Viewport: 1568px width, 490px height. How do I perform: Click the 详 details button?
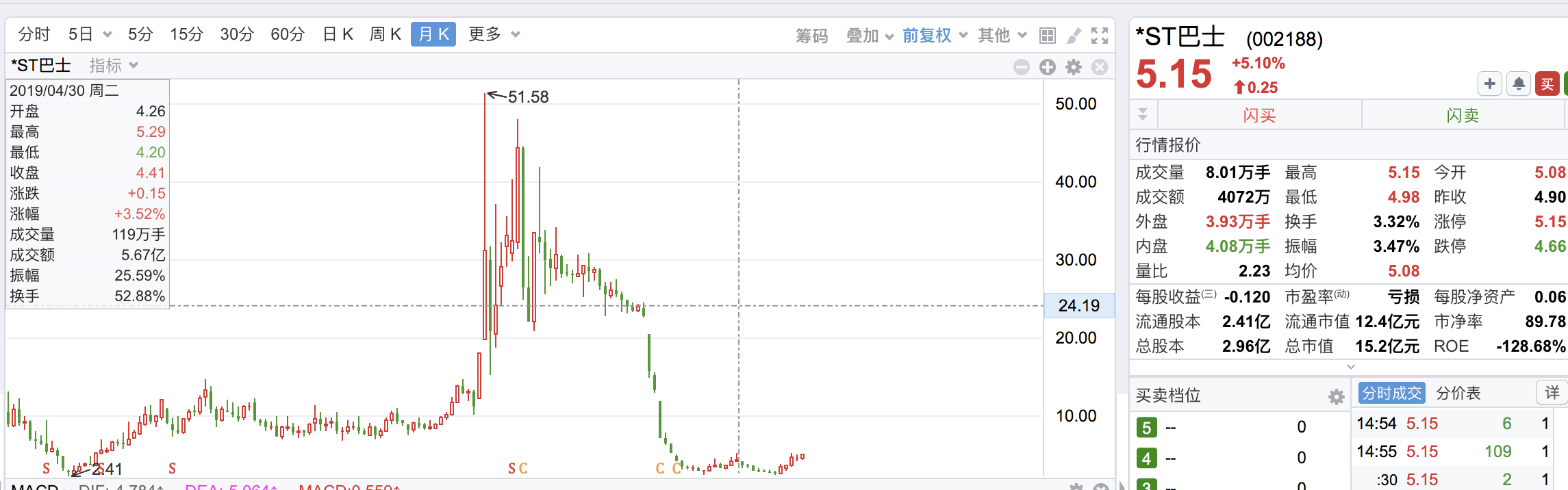click(x=1552, y=392)
